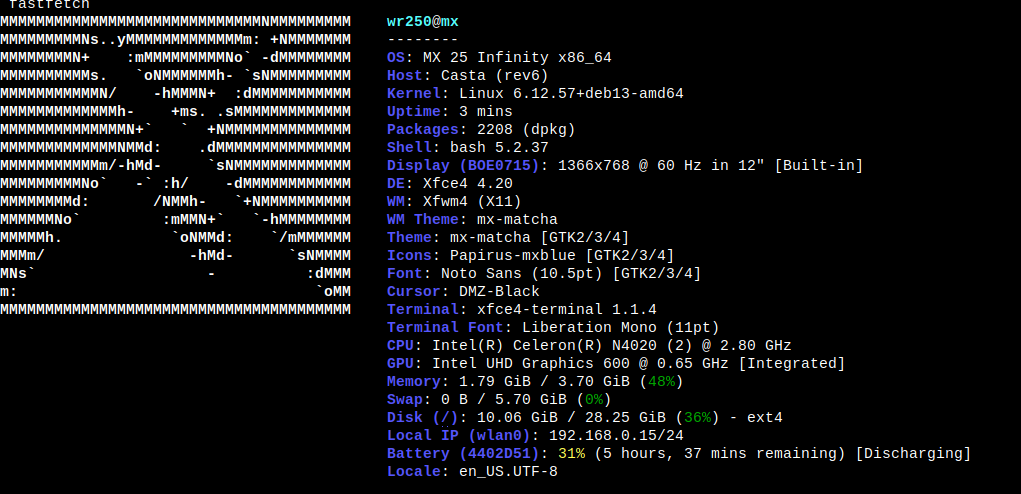The width and height of the screenshot is (1021, 494).
Task: Click the WM Theme mx-matcha line
Action: click(472, 220)
